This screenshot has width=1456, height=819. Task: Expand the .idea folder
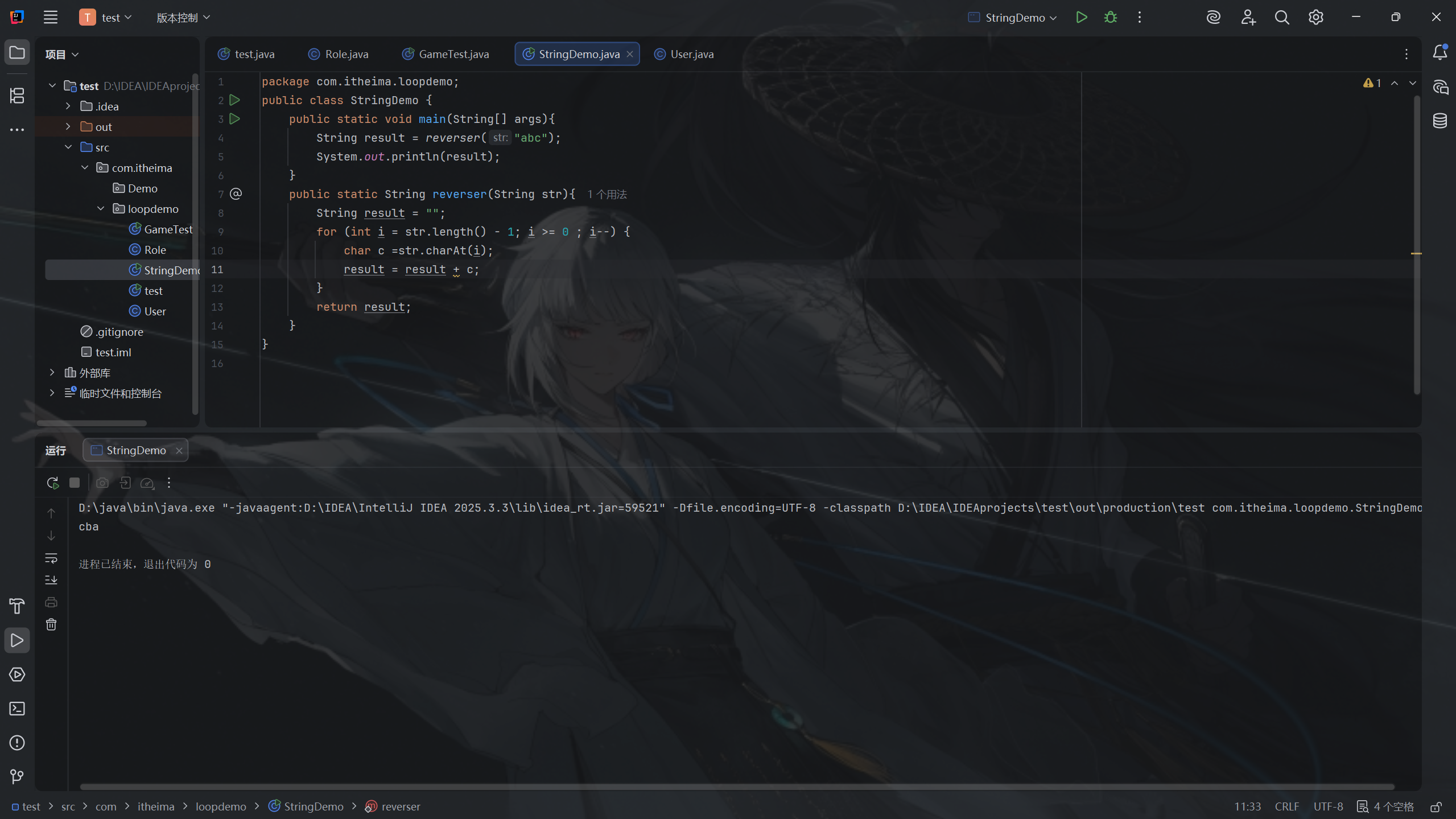pos(68,106)
